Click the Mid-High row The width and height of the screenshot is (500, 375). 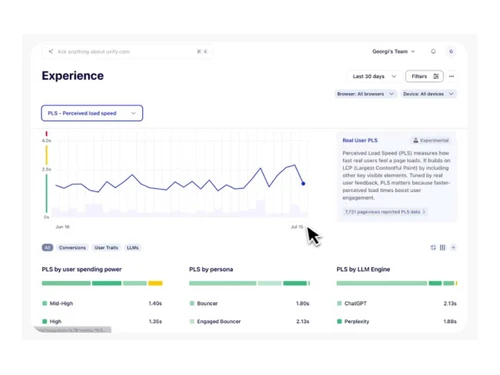pyautogui.click(x=102, y=303)
